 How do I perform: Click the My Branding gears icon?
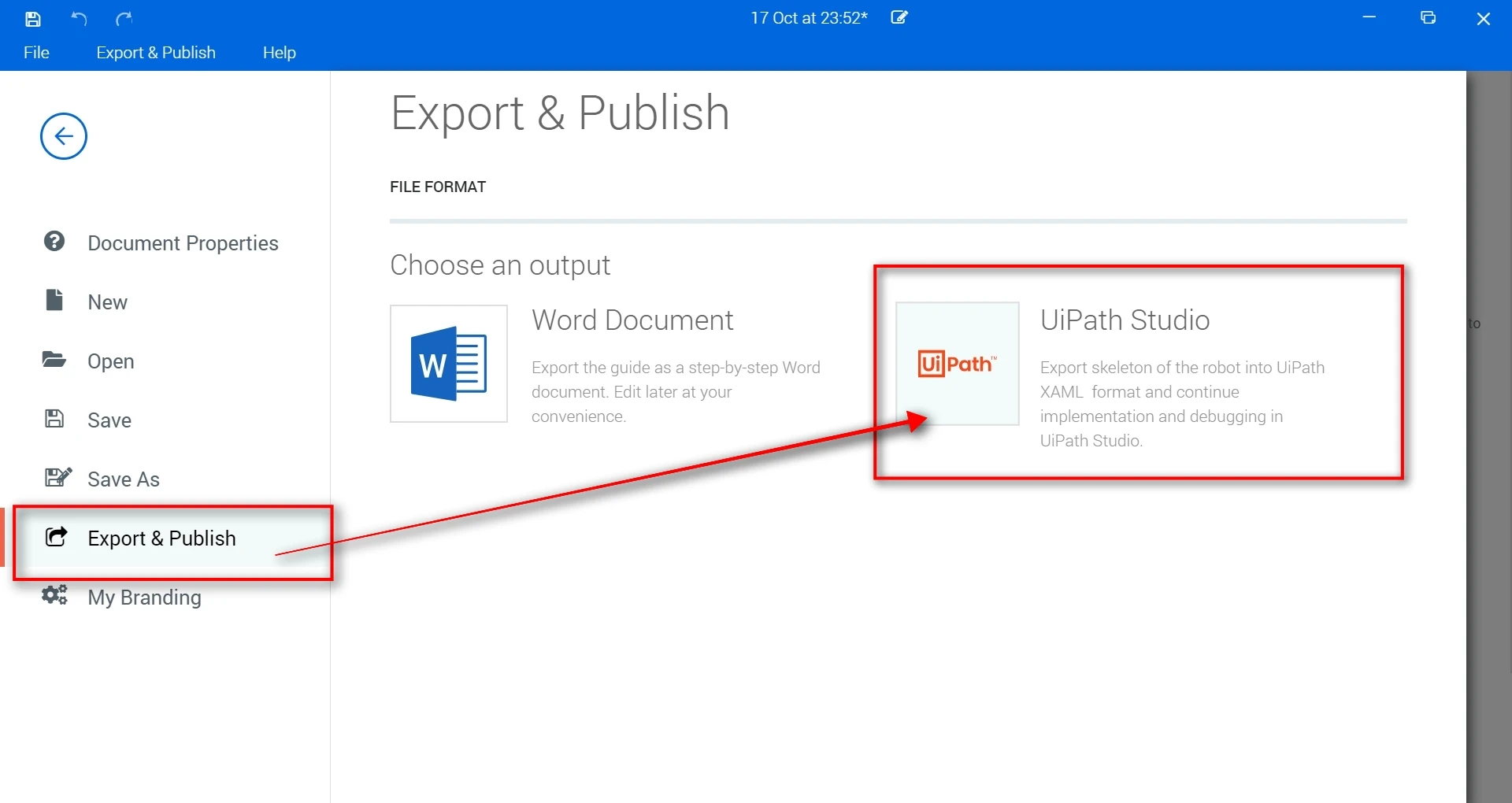point(55,595)
